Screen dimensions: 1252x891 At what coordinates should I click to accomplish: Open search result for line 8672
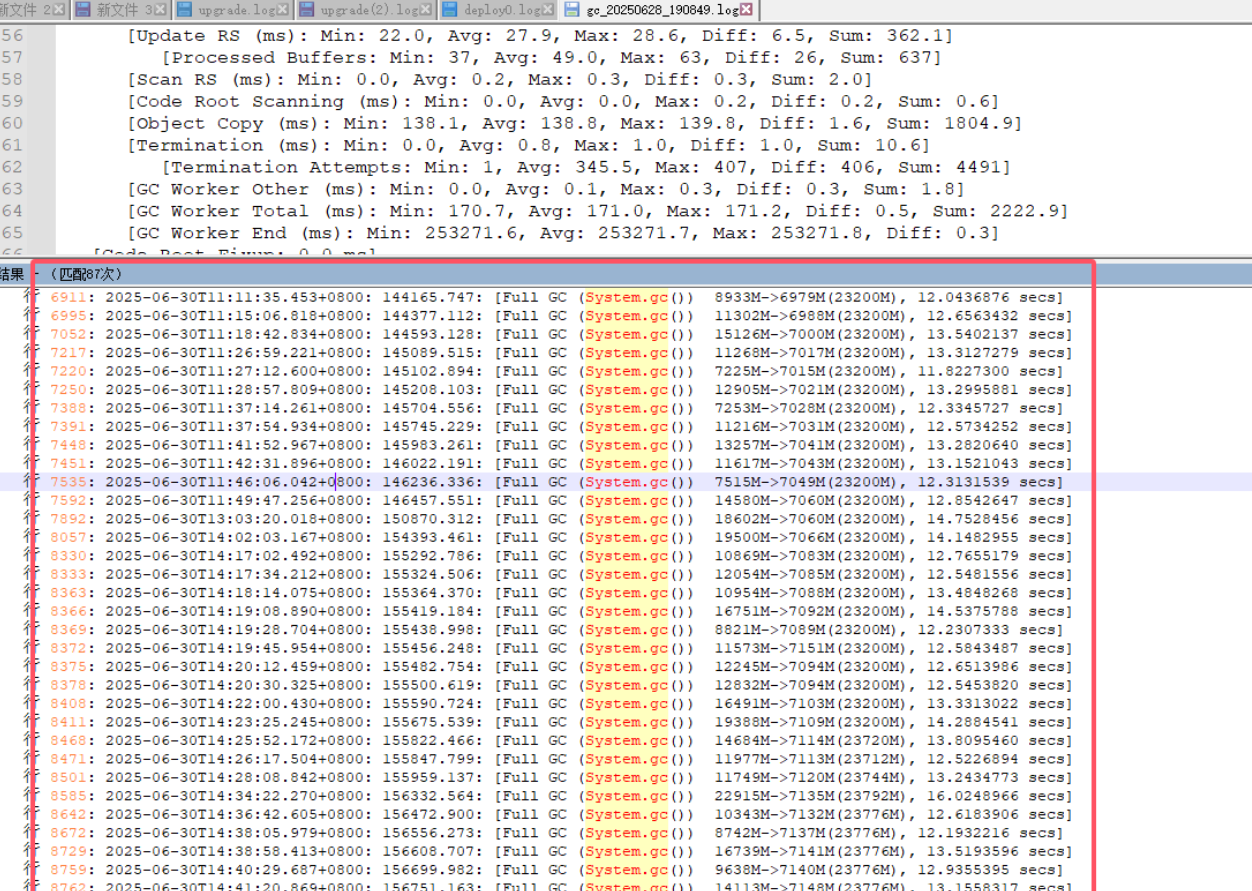pos(557,833)
